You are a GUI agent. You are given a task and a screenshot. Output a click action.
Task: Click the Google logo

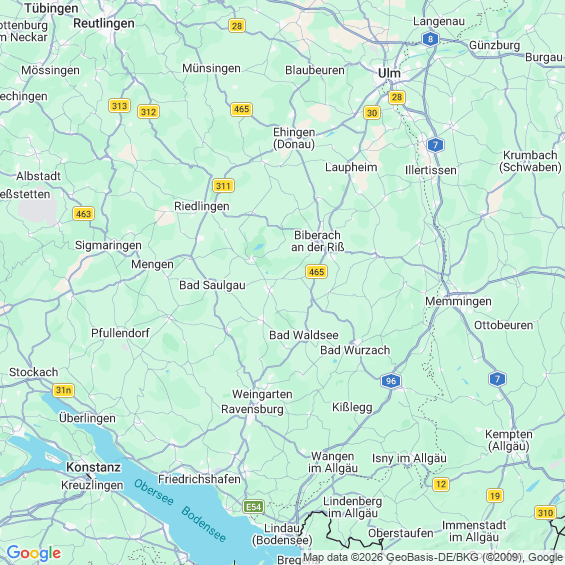[34, 553]
